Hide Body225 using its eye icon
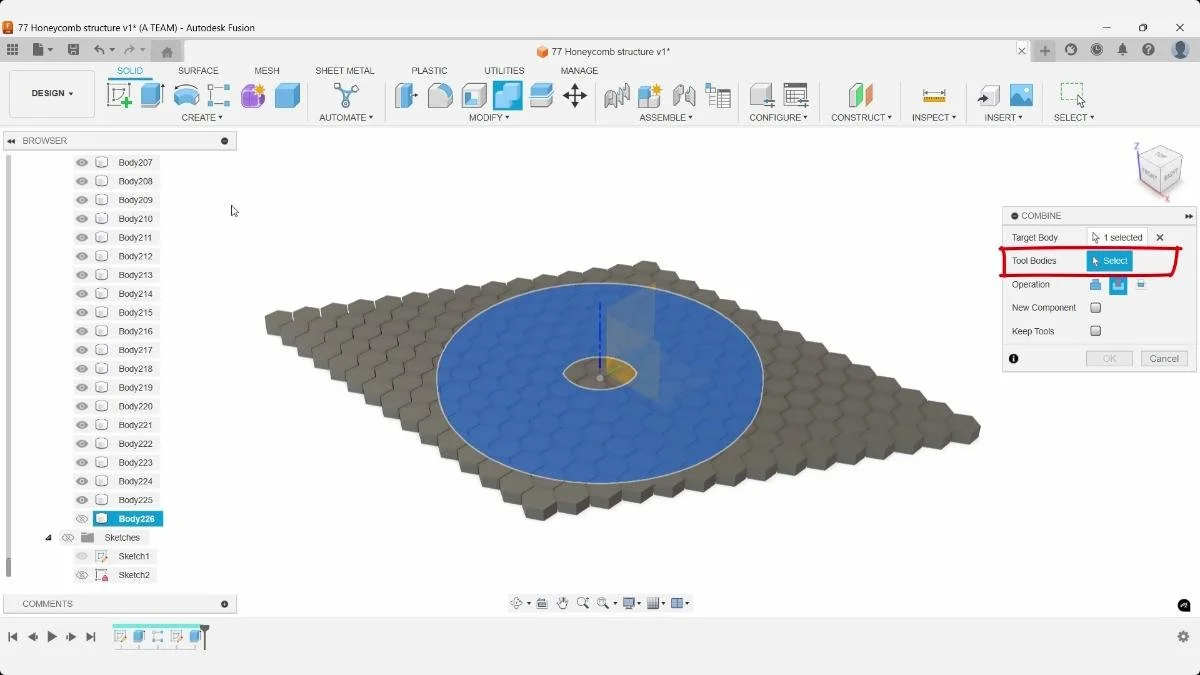 82,500
